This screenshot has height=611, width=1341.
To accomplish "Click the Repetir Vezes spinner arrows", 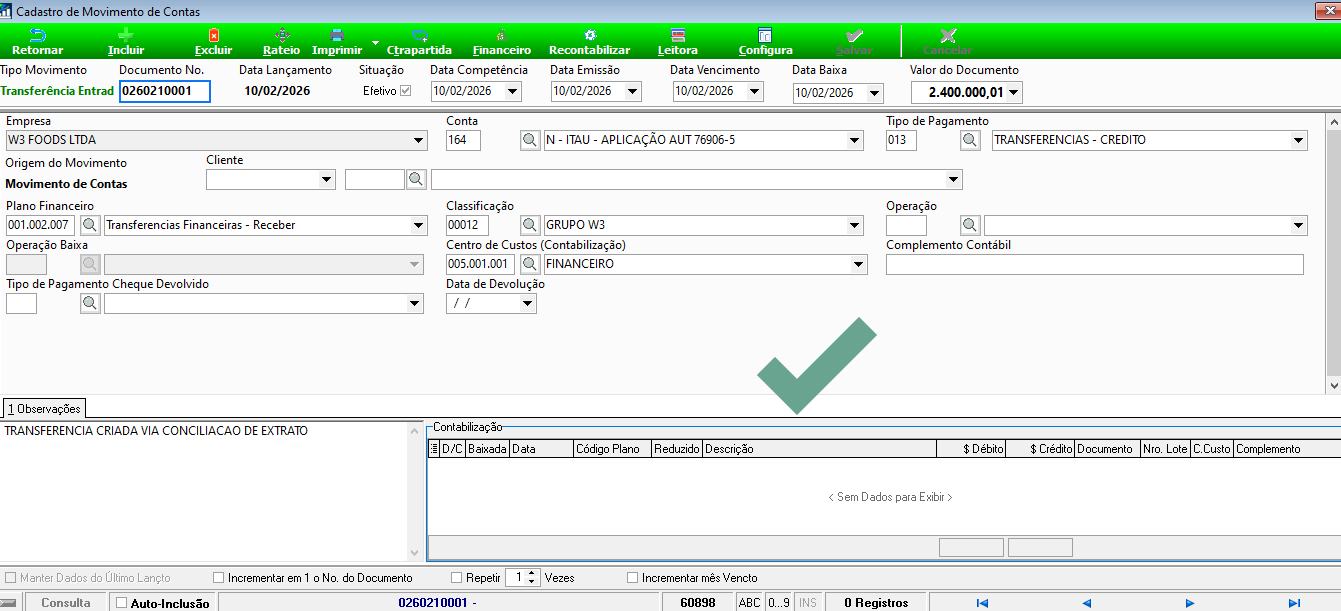I will point(534,578).
